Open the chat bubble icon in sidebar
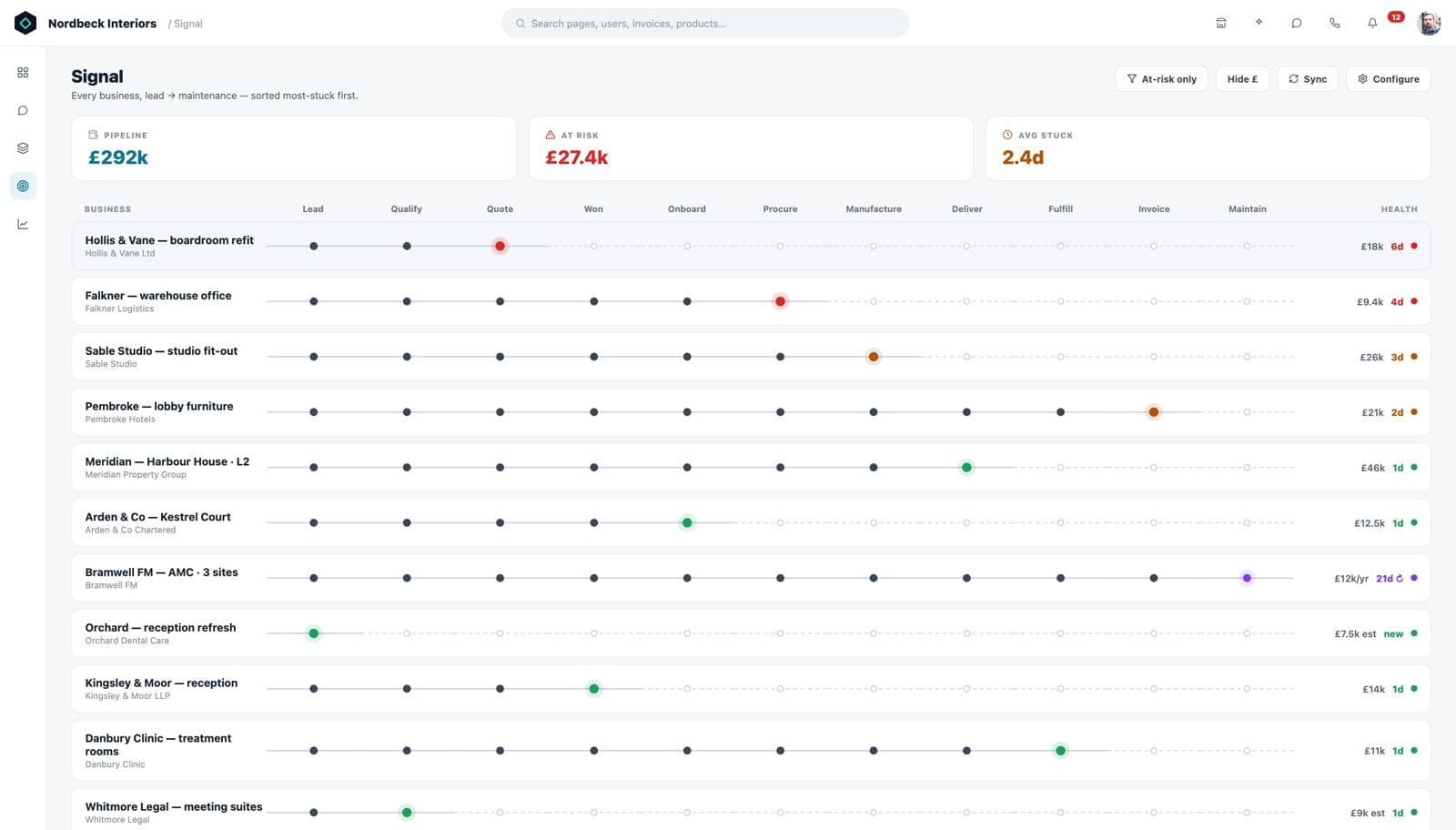Screen dimensions: 1456x830 pos(23,110)
